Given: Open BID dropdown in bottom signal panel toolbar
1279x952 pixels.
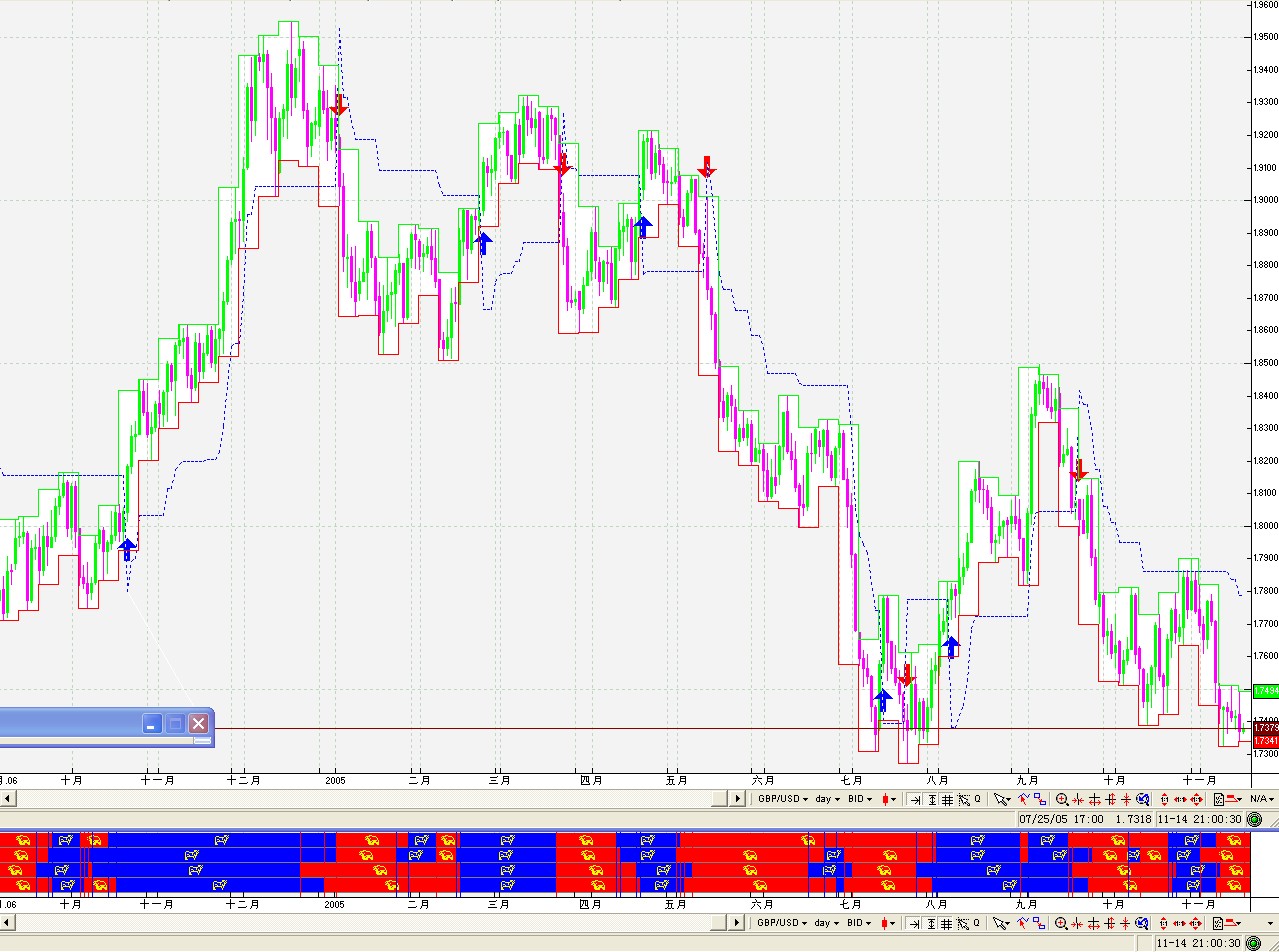Looking at the screenshot, I should tap(859, 923).
